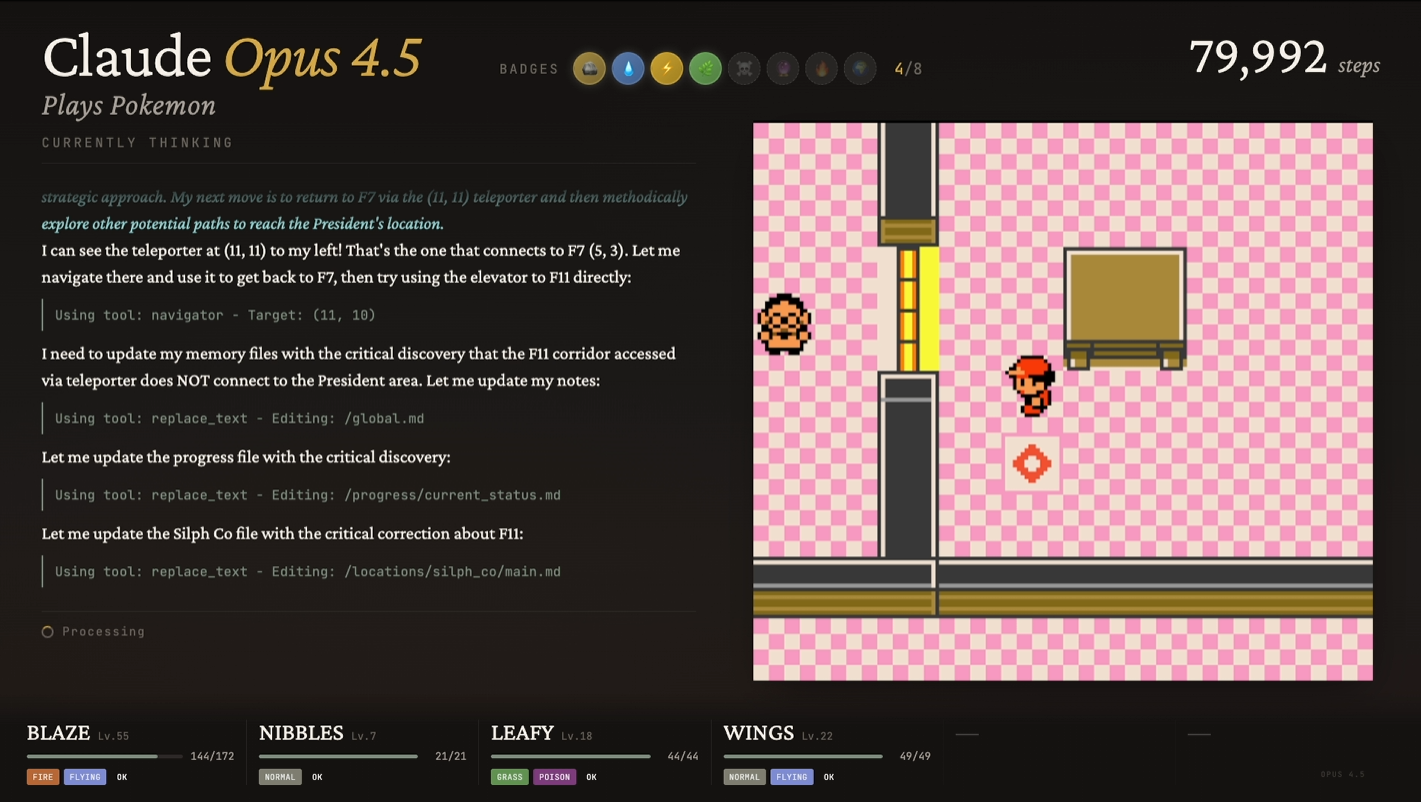Click BLAZE's FLYING type tag

point(85,777)
